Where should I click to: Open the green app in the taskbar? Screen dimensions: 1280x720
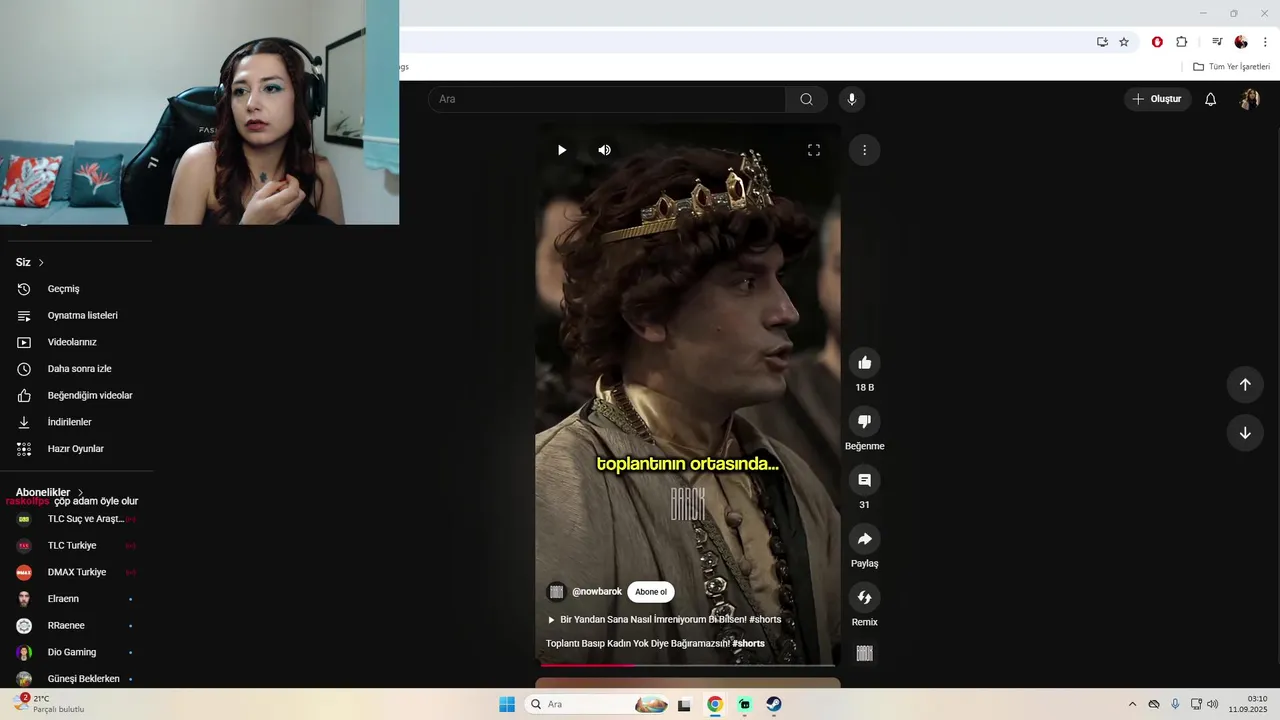(744, 704)
